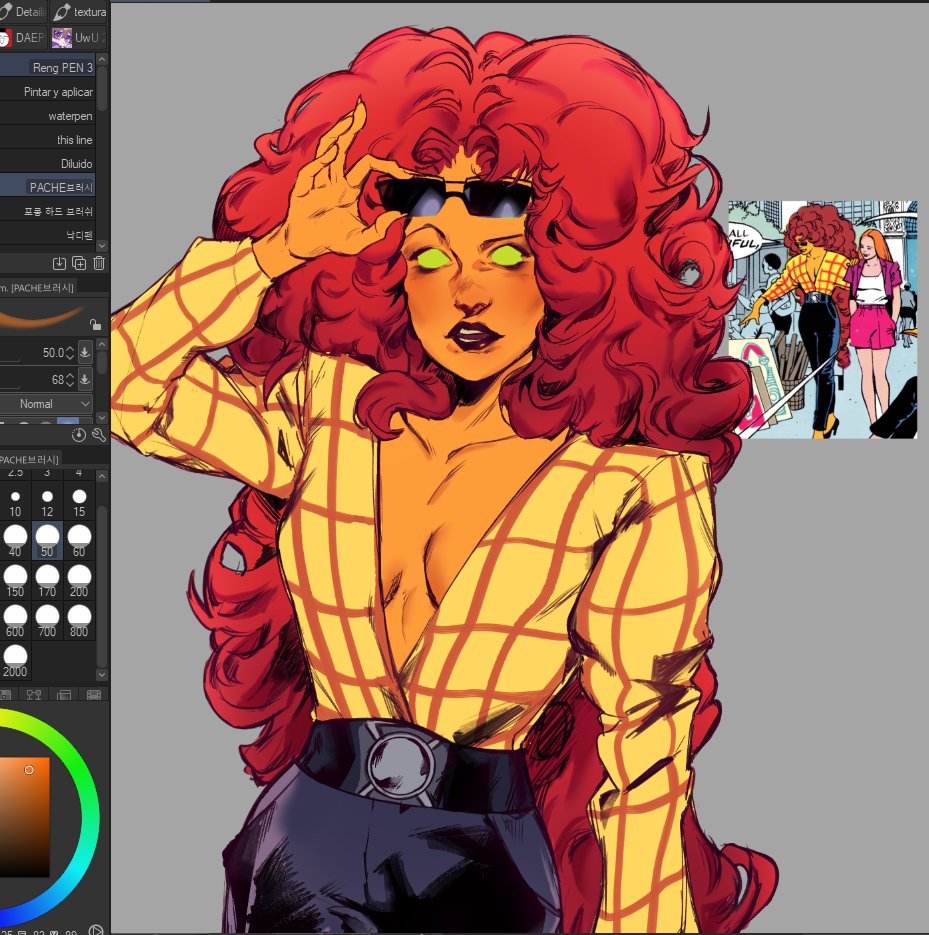The height and width of the screenshot is (935, 929).
Task: Click the brush stroke preview
Action: (x=42, y=316)
